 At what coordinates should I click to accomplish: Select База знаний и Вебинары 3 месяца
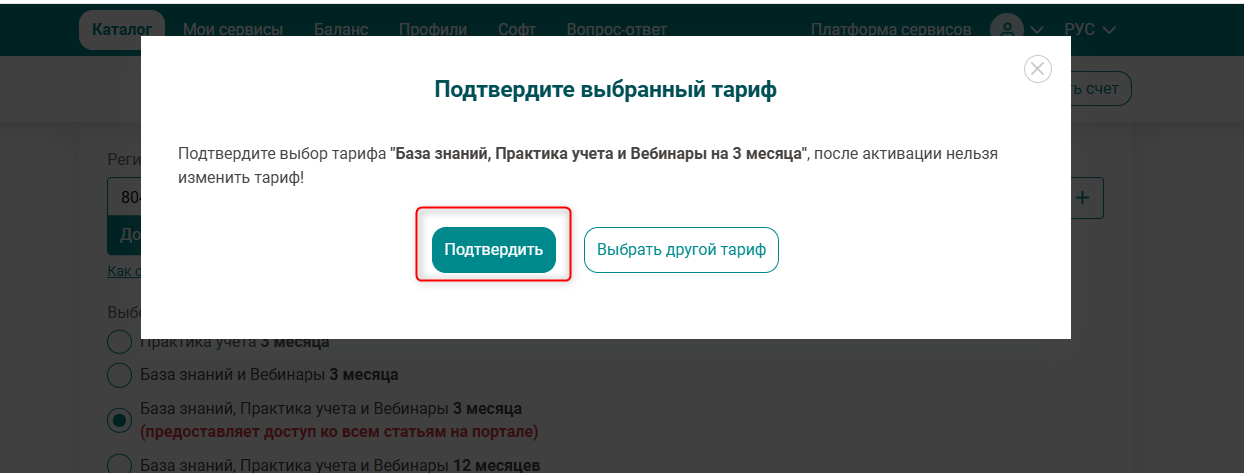point(119,375)
